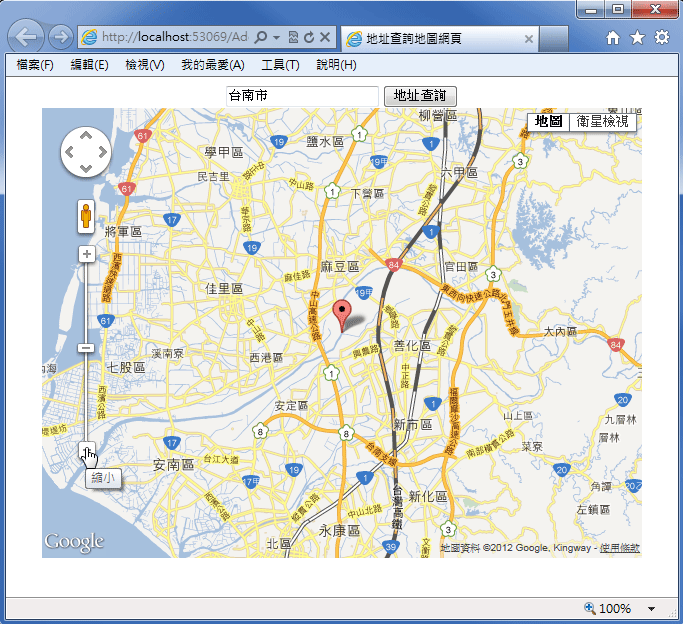Click the 大內區 label on map
Image resolution: width=683 pixels, height=624 pixels.
click(x=561, y=332)
